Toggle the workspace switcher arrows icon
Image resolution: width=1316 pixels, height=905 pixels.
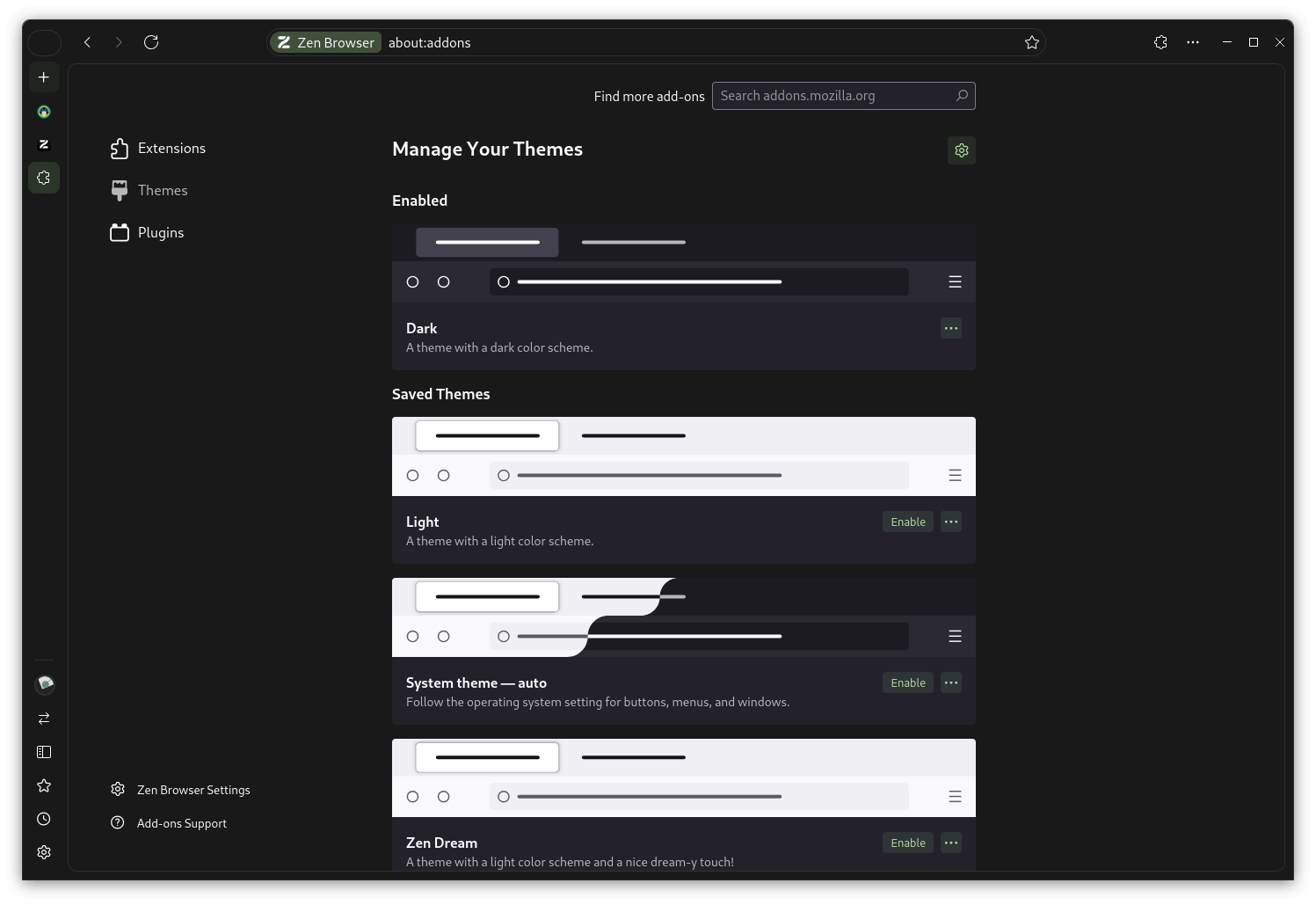[44, 719]
